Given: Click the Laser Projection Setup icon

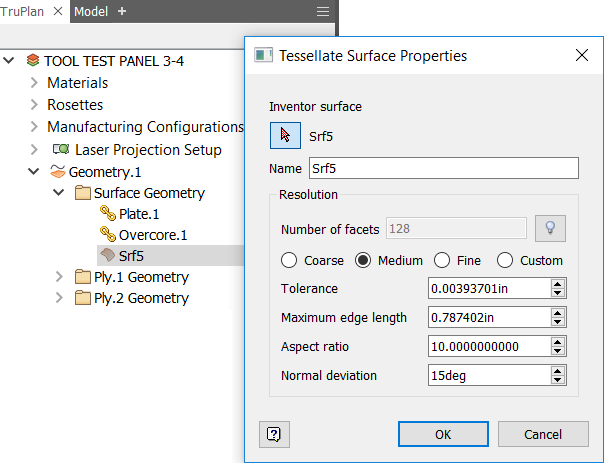Looking at the screenshot, I should tap(61, 149).
